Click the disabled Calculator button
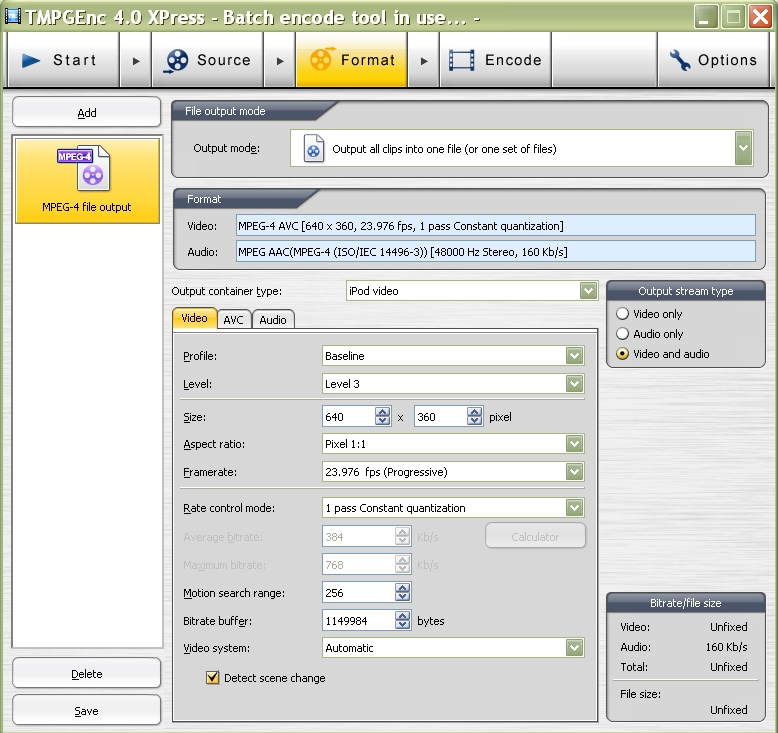The height and width of the screenshot is (733, 778). click(x=535, y=536)
